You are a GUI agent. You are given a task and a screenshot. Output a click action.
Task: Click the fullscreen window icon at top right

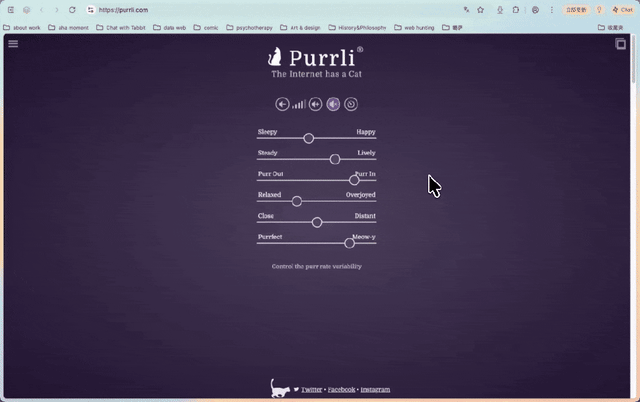click(x=620, y=44)
